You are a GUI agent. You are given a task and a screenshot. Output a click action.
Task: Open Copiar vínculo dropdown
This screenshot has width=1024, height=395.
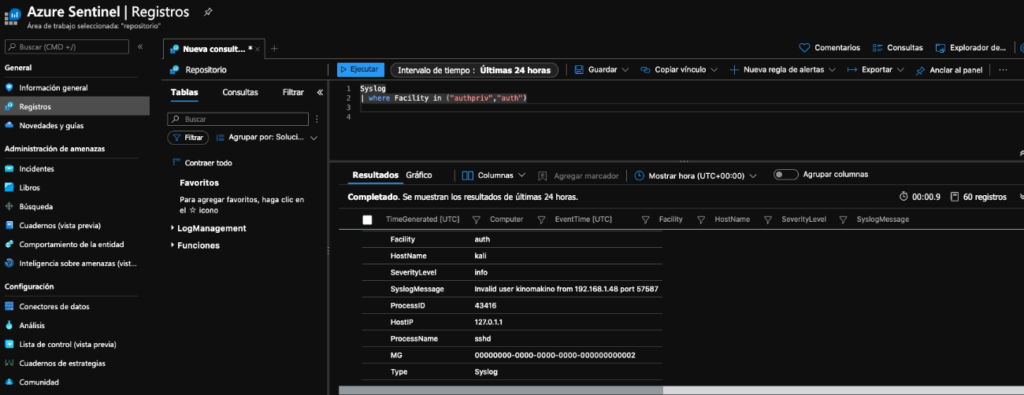point(678,70)
